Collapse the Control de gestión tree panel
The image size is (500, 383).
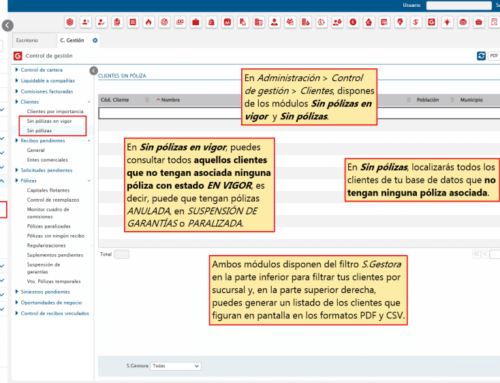point(94,71)
